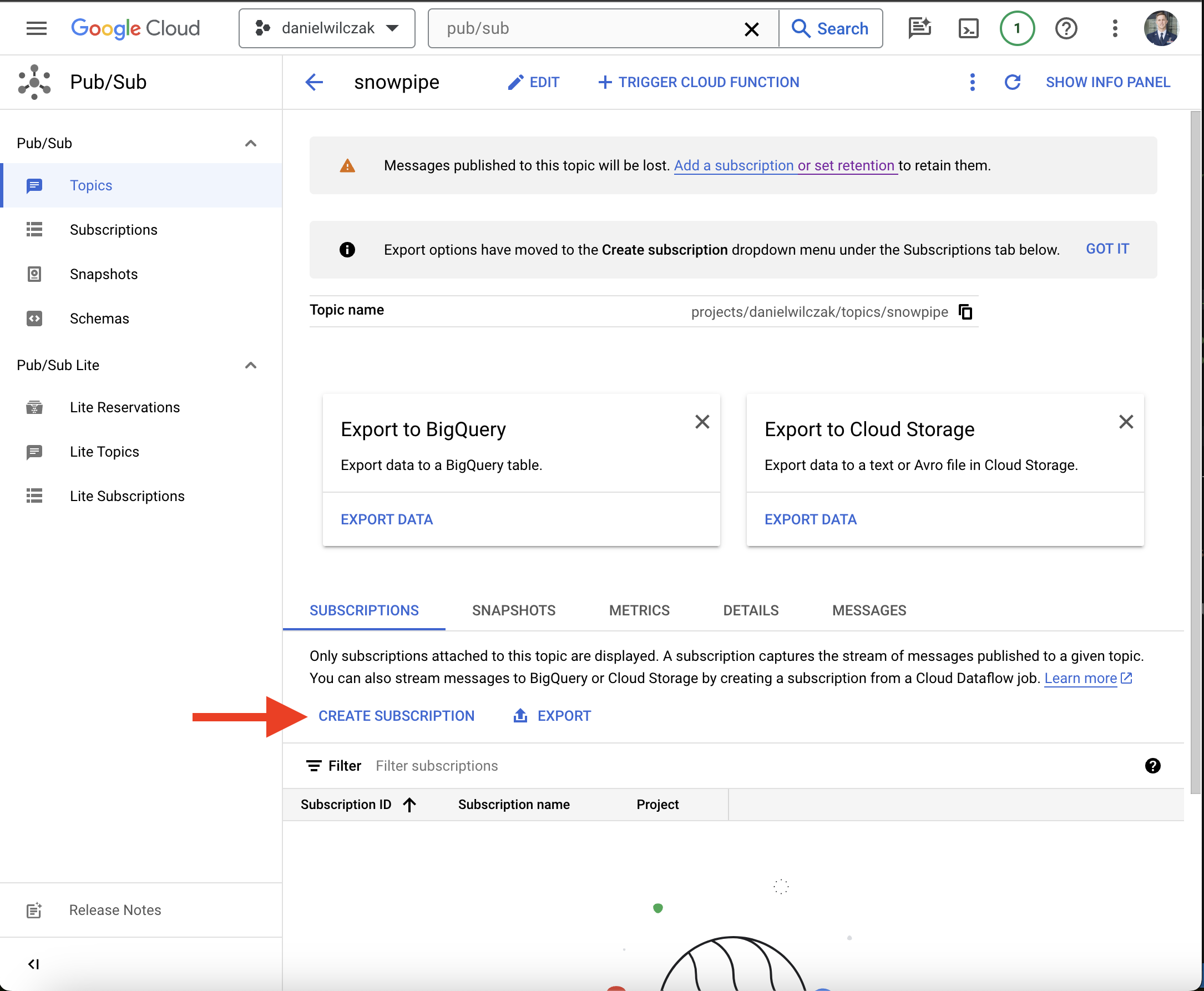The image size is (1204, 991).
Task: Click the Topics message icon
Action: (x=34, y=185)
